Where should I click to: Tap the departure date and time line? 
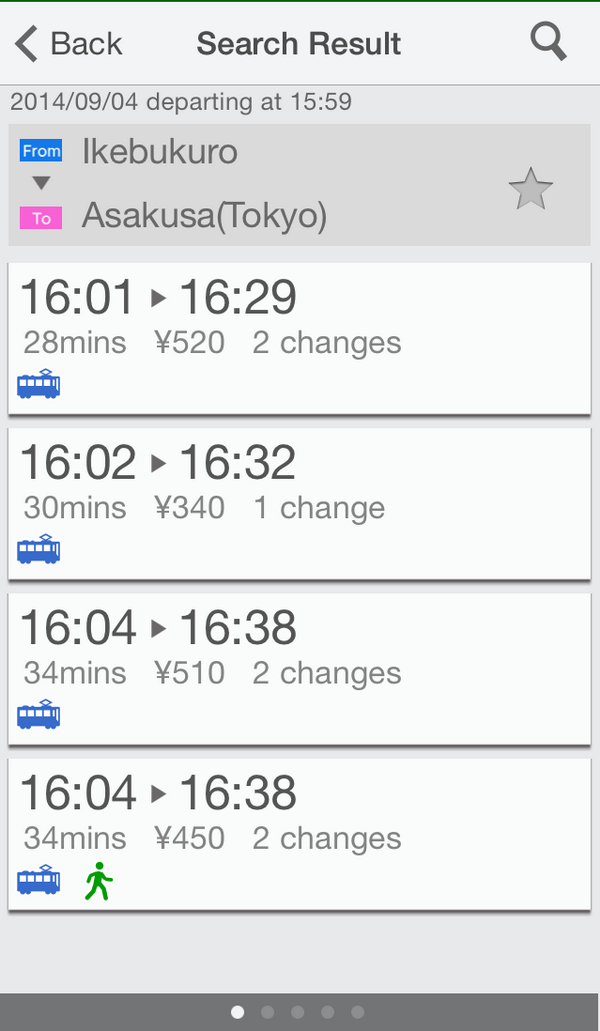[x=181, y=102]
